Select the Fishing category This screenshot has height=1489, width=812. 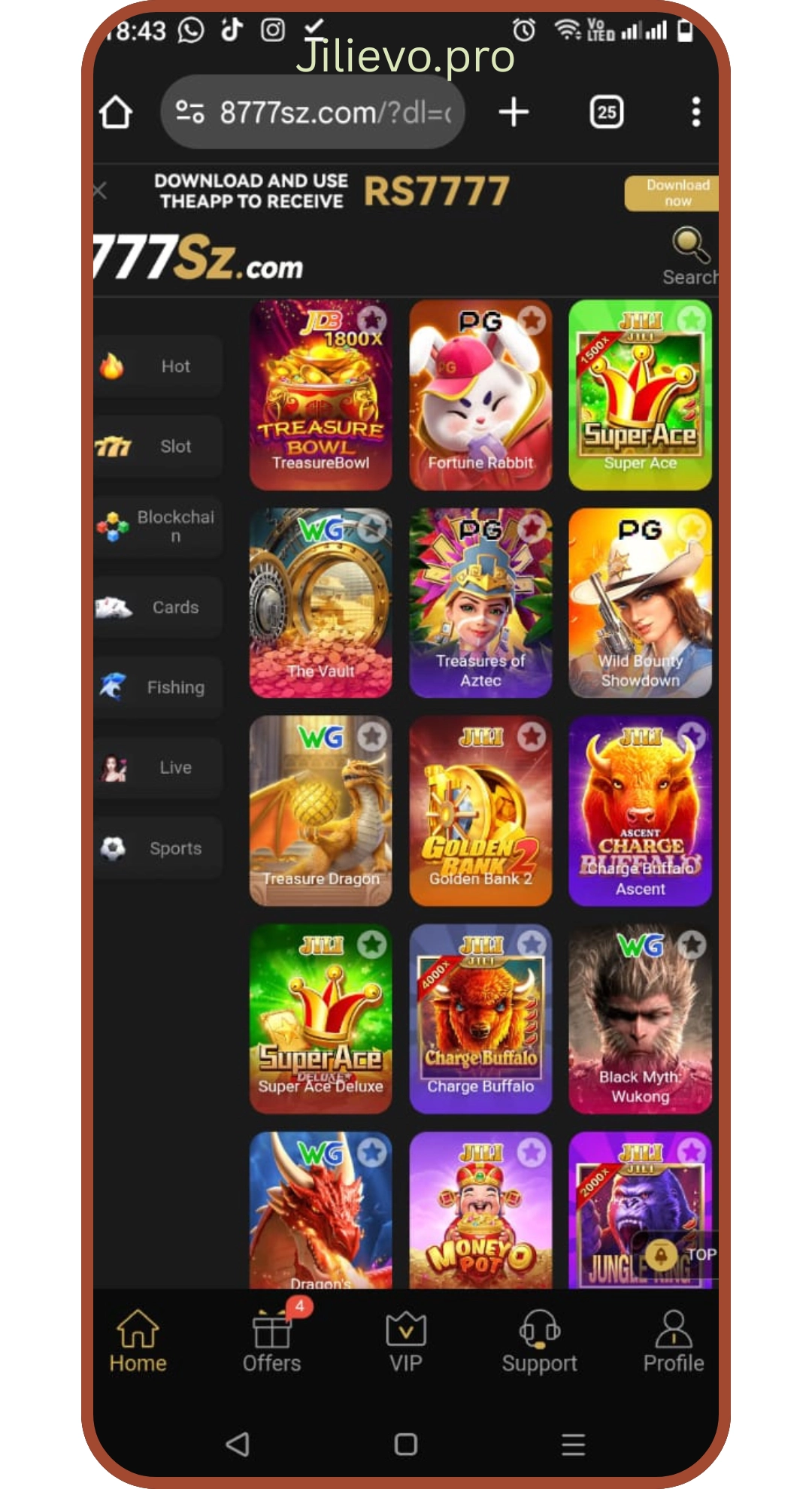158,687
